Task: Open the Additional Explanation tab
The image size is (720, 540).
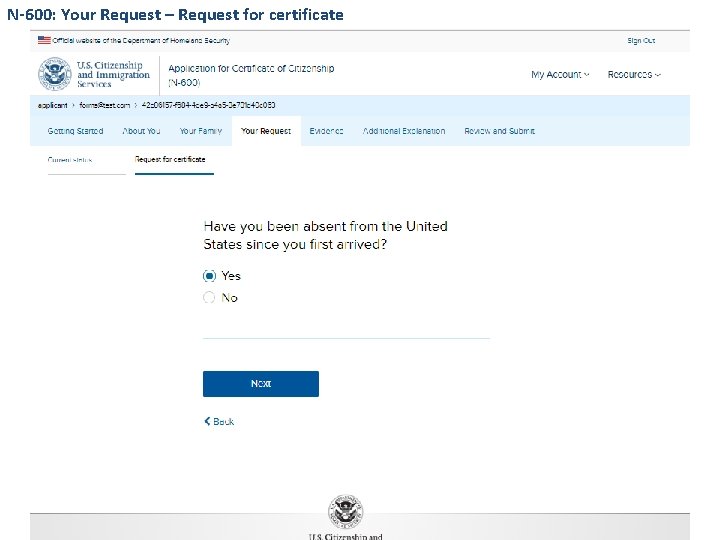Action: pos(404,131)
